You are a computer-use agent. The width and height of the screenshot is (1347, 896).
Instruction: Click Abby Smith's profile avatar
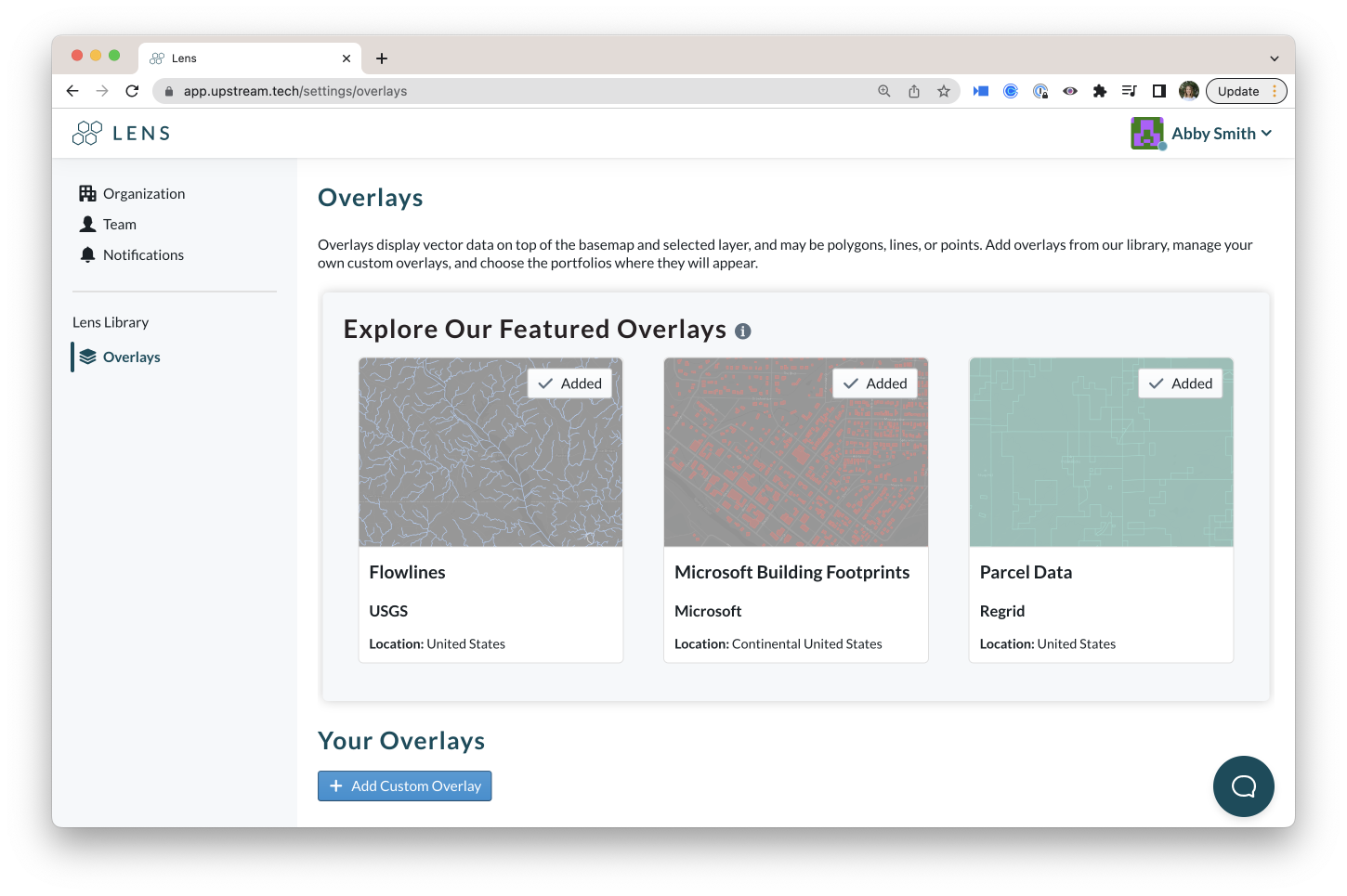(x=1147, y=133)
